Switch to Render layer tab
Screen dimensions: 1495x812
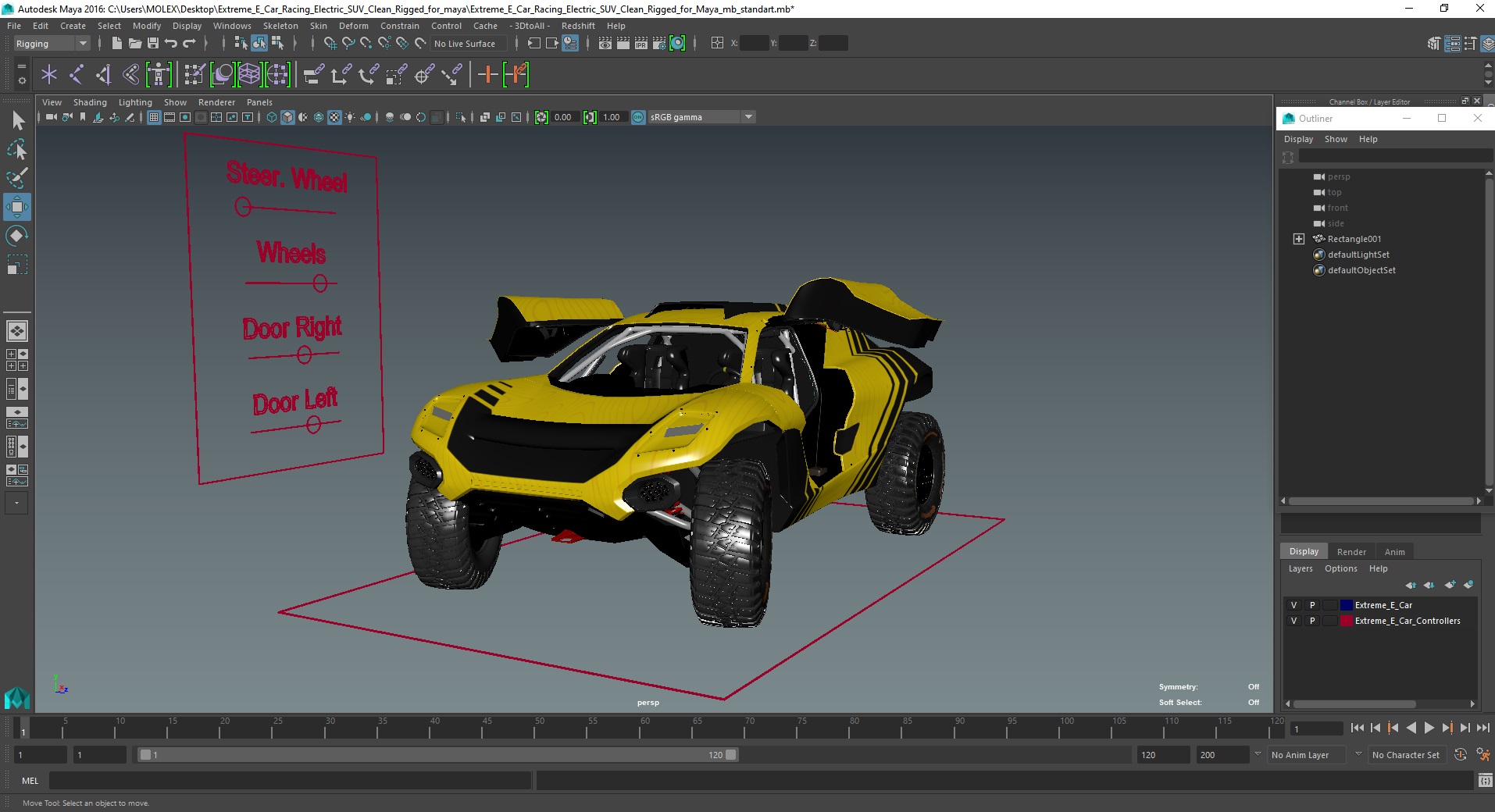(x=1351, y=552)
